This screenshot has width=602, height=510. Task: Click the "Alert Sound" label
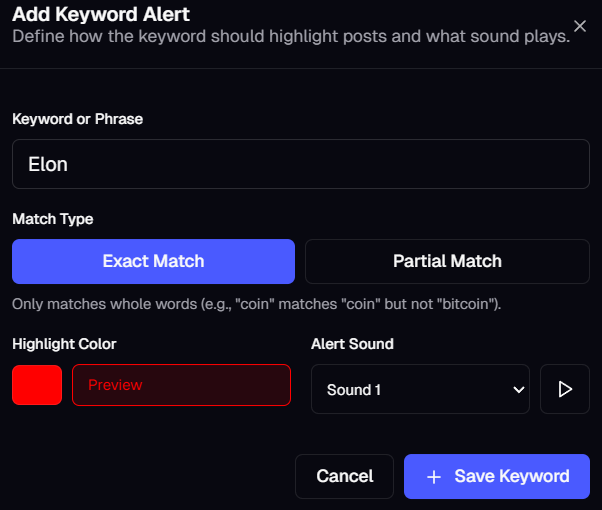tap(352, 343)
